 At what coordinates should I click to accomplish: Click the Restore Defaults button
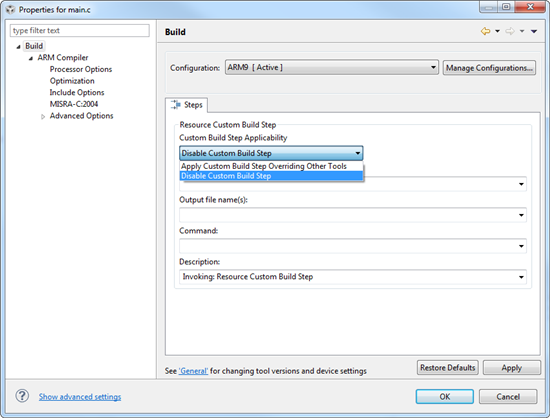point(448,368)
